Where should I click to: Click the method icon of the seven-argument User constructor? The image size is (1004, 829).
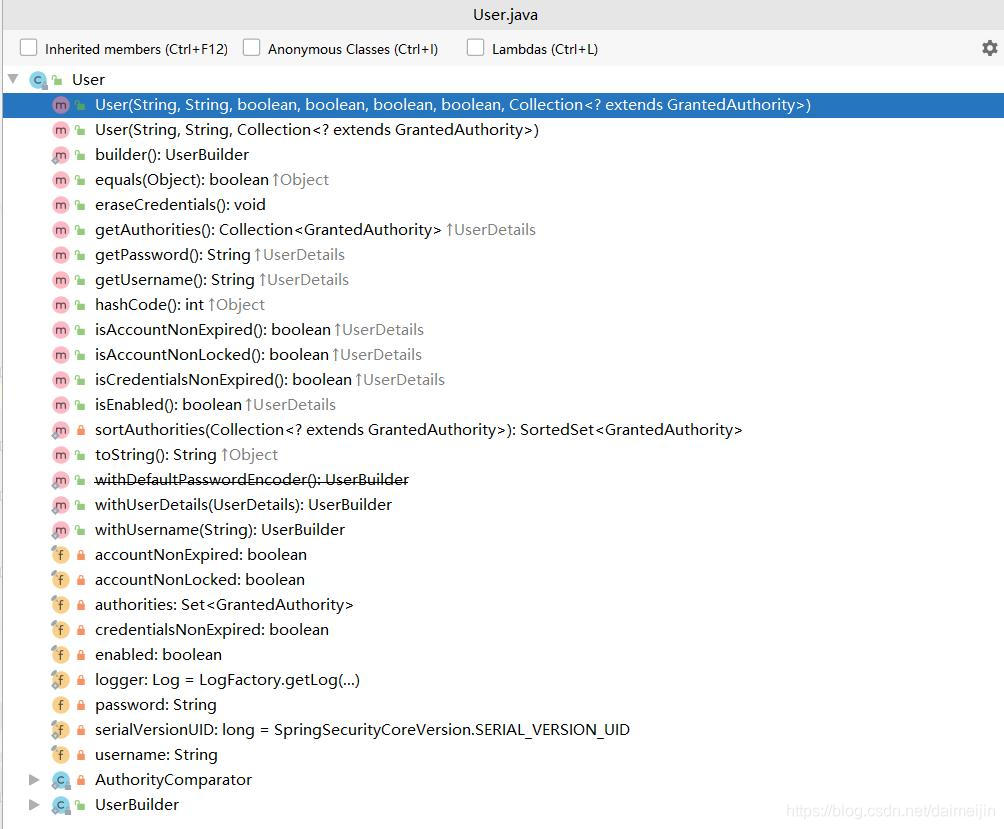click(60, 105)
